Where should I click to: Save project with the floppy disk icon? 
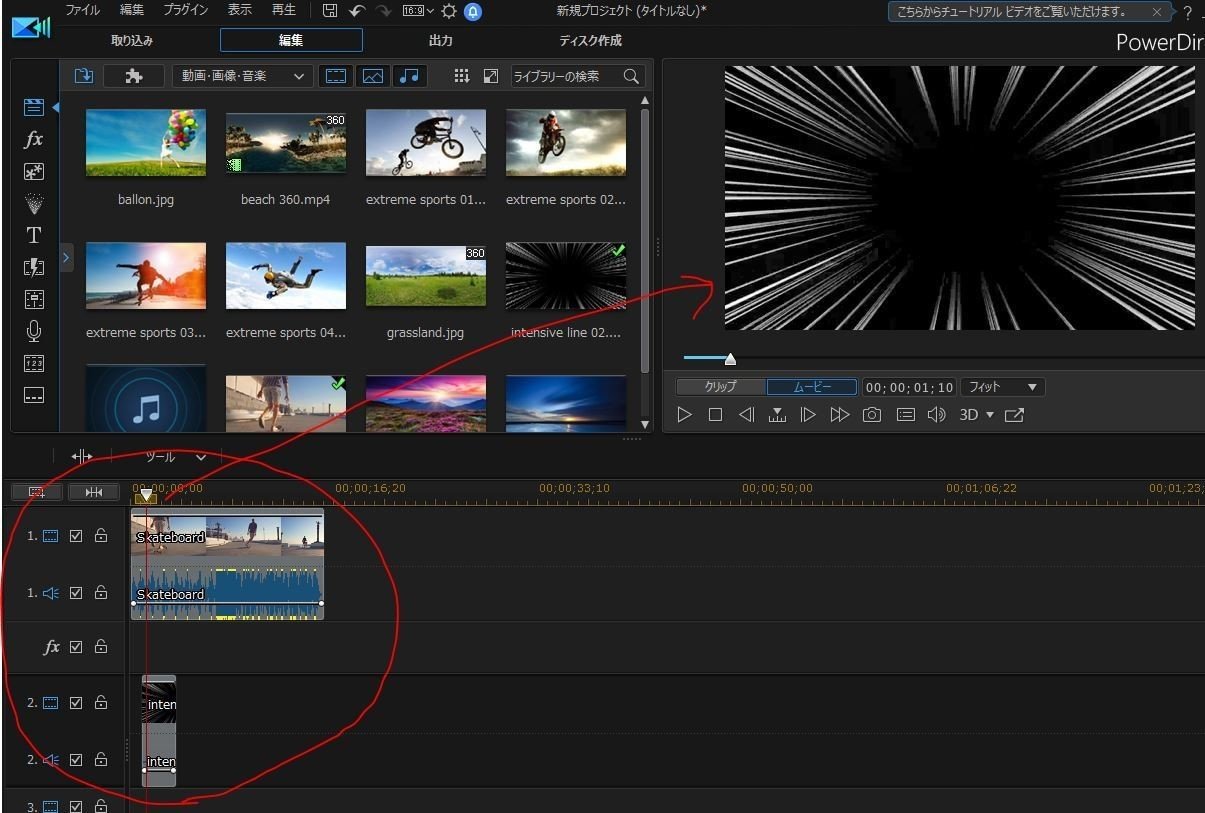point(330,11)
